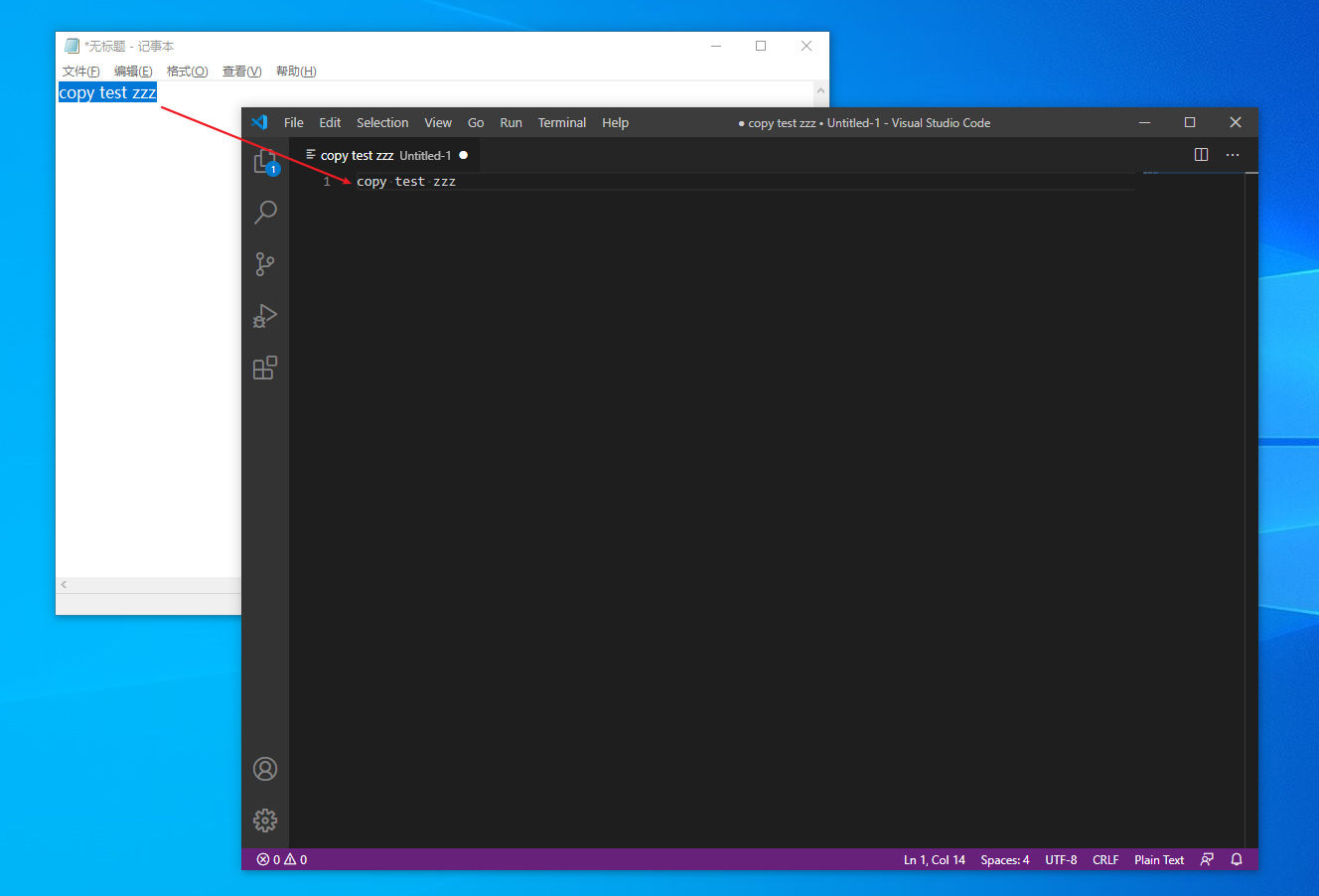Click selected text in Notepad
This screenshot has height=896, width=1319.
tap(107, 92)
